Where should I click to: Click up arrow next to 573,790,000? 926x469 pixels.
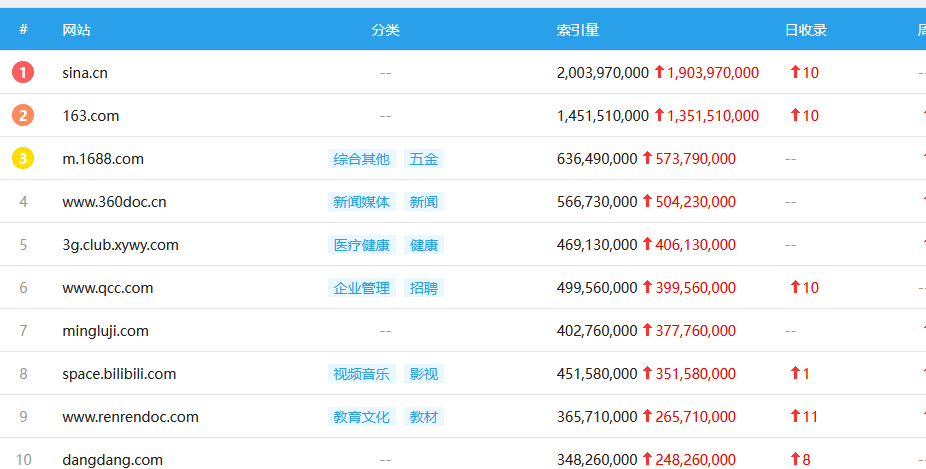point(647,158)
